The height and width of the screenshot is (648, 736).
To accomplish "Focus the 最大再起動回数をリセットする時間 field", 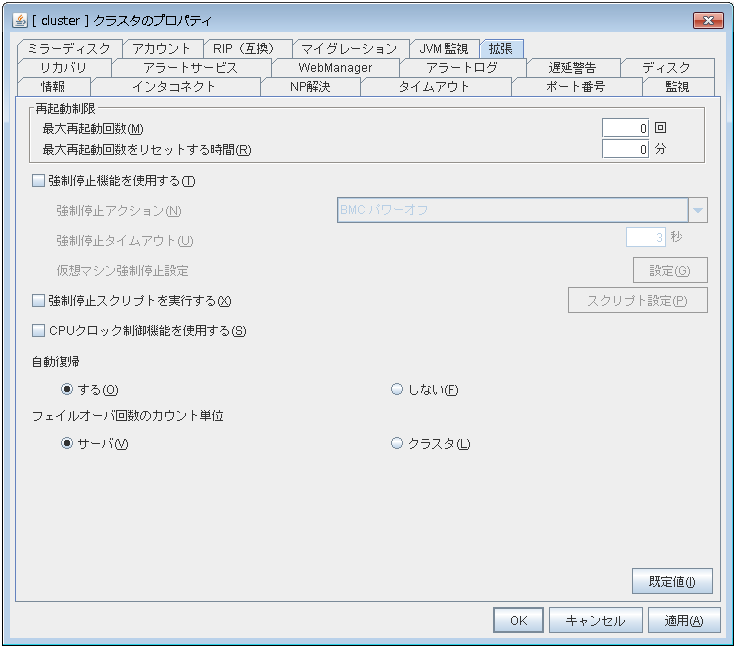I will (626, 149).
